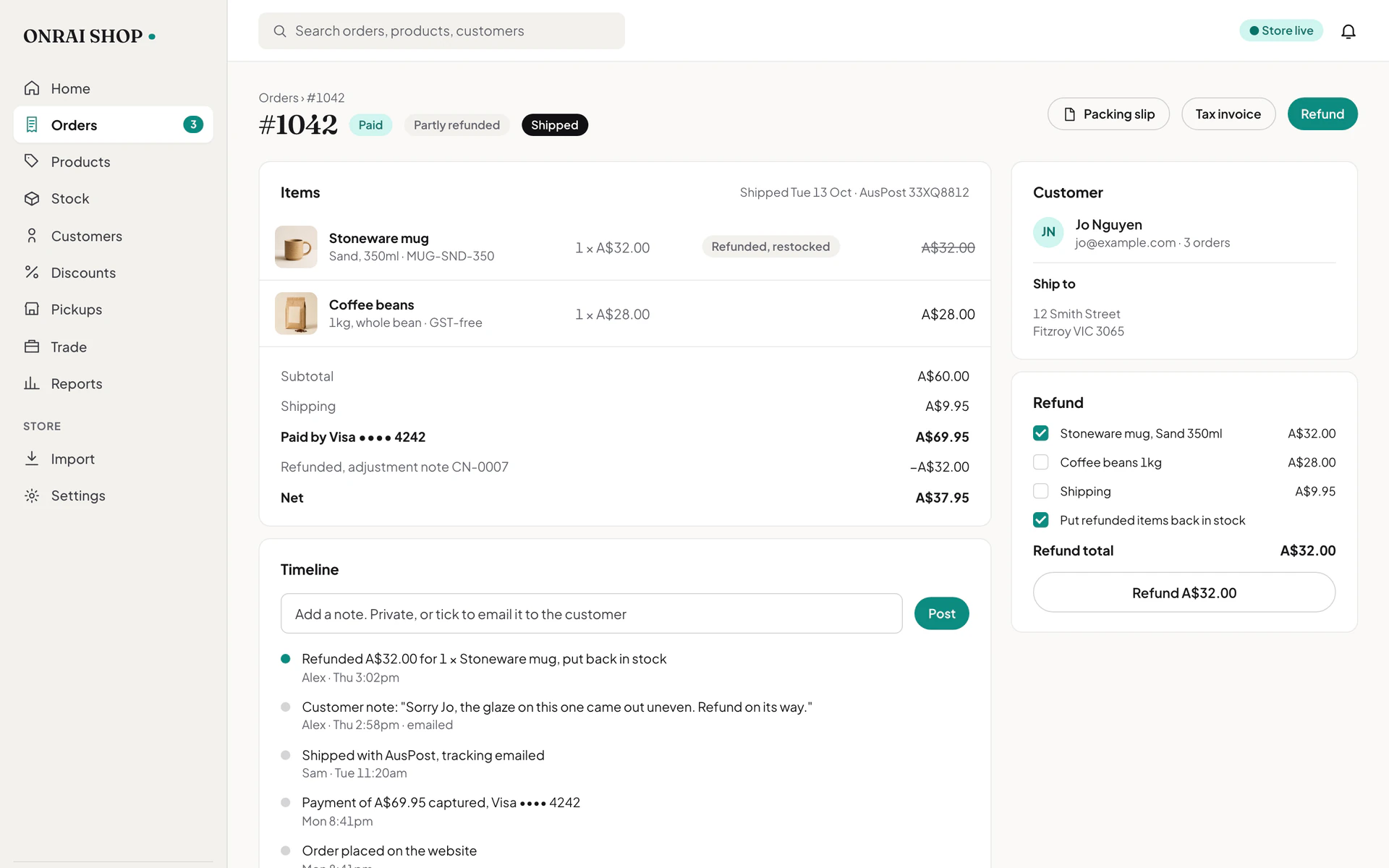Open Products section
1389x868 pixels.
tap(114, 161)
